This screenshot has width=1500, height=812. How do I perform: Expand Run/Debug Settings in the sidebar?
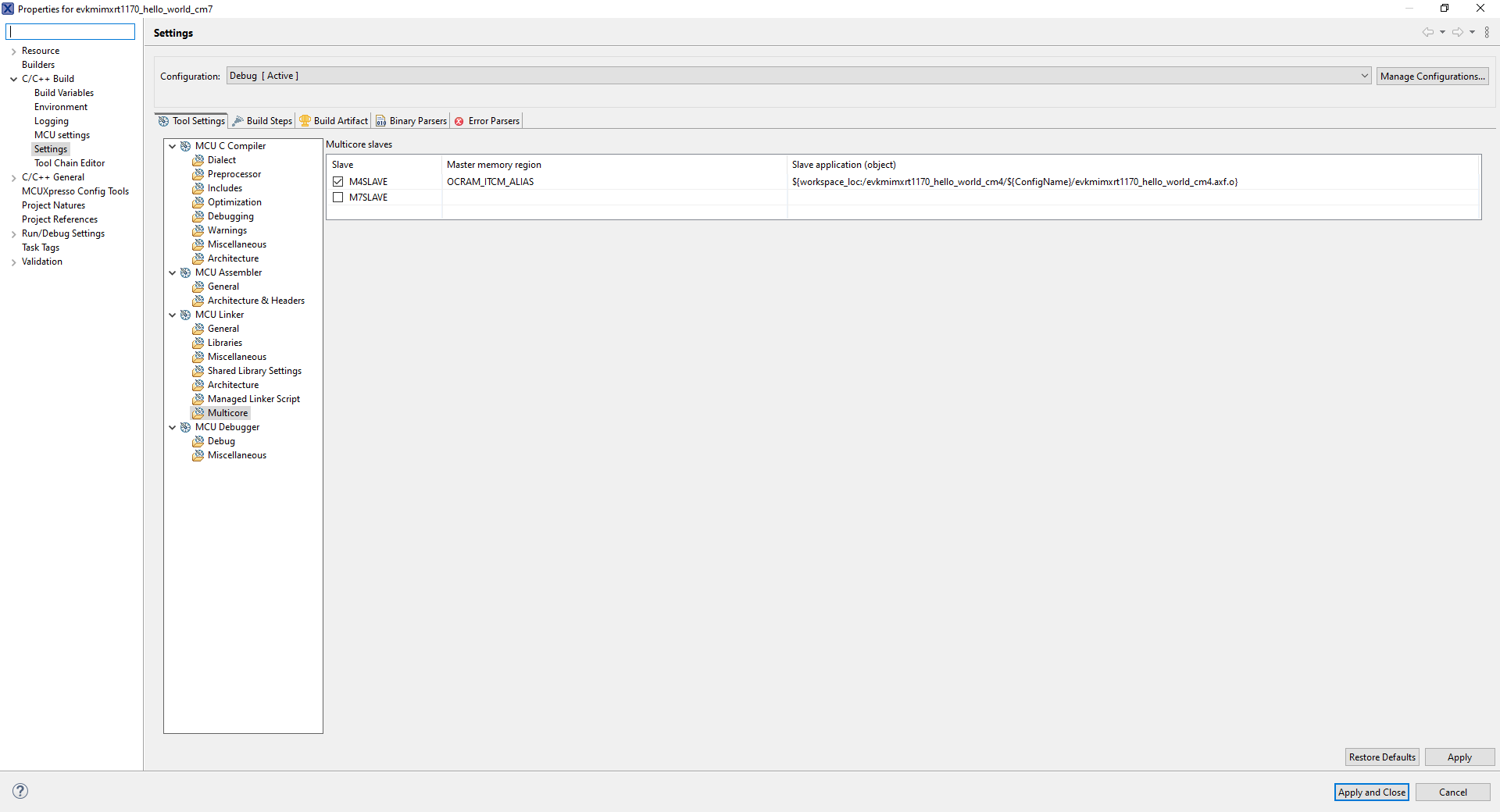pyautogui.click(x=12, y=233)
